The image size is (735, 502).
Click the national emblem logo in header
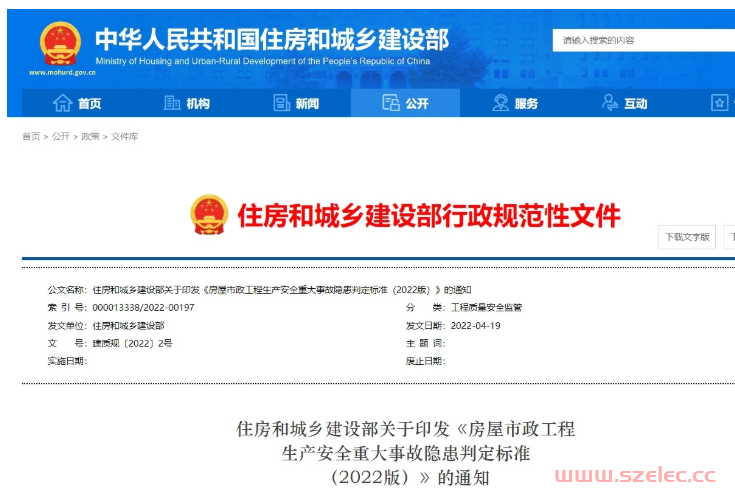click(x=60, y=43)
